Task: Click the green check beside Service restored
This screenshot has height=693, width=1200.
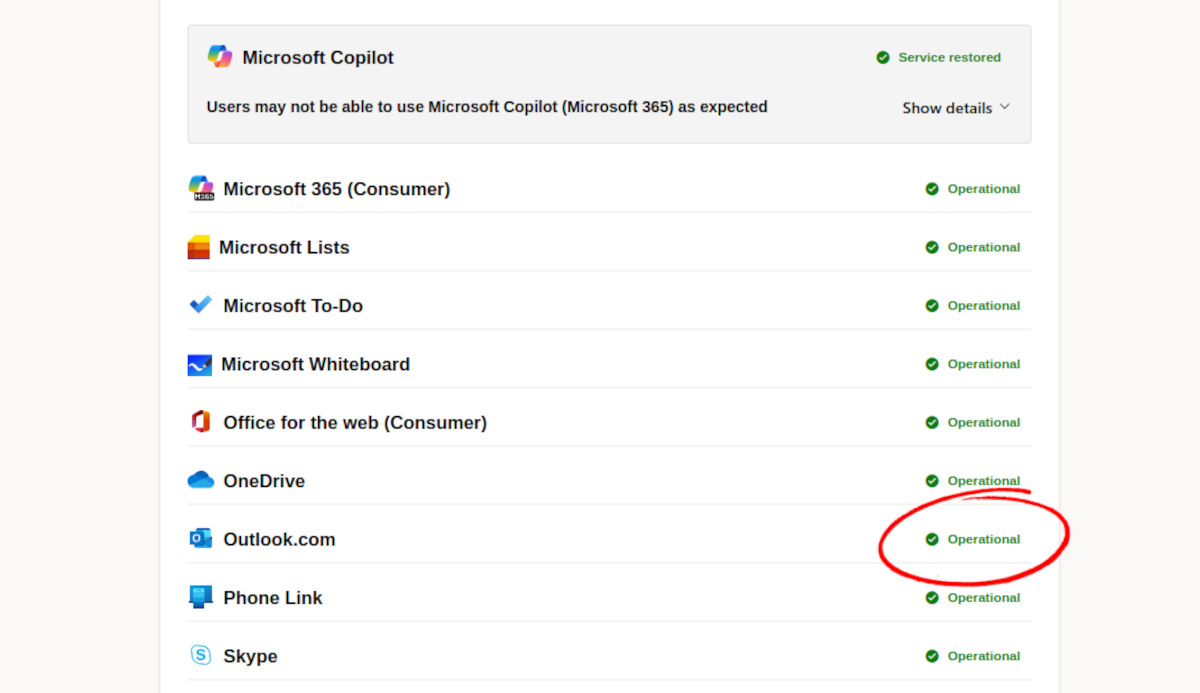Action: tap(883, 58)
